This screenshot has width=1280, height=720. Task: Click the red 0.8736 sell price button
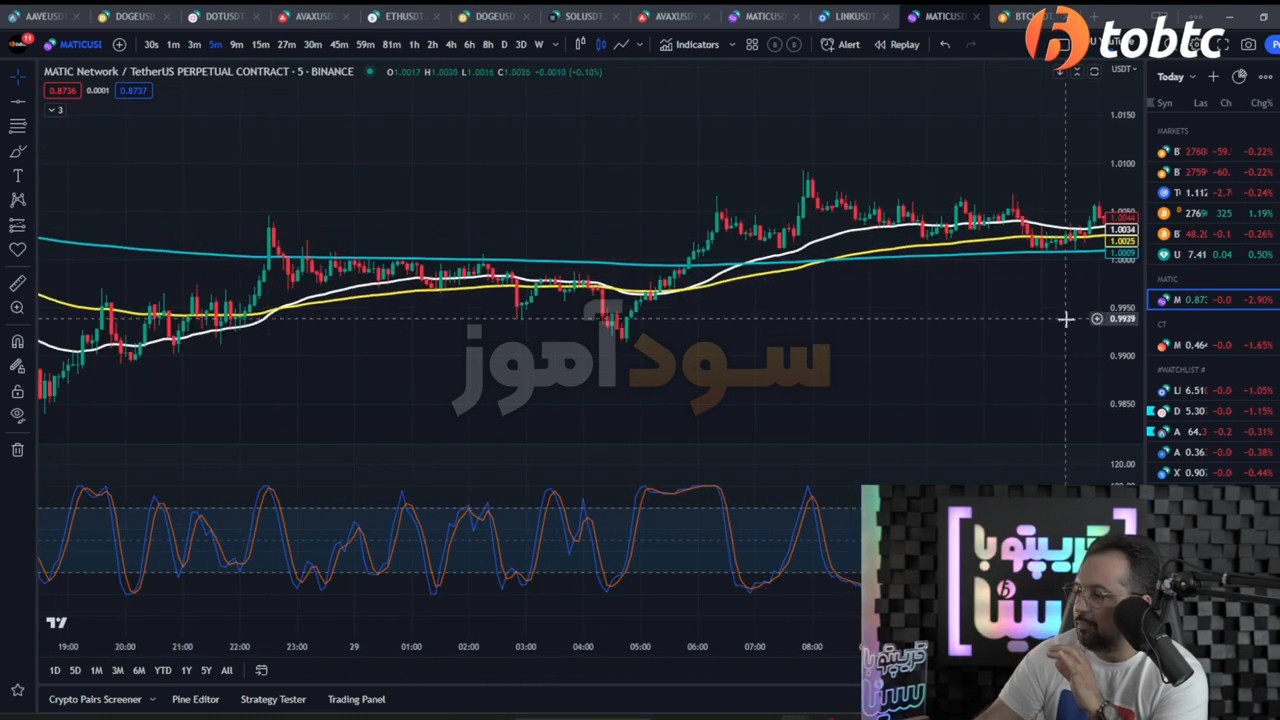[x=62, y=90]
